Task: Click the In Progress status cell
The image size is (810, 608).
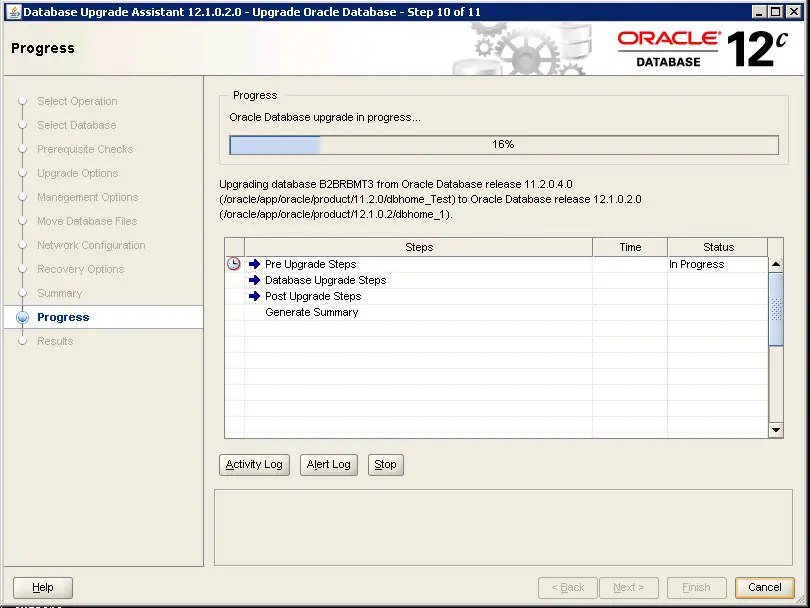Action: (x=718, y=264)
